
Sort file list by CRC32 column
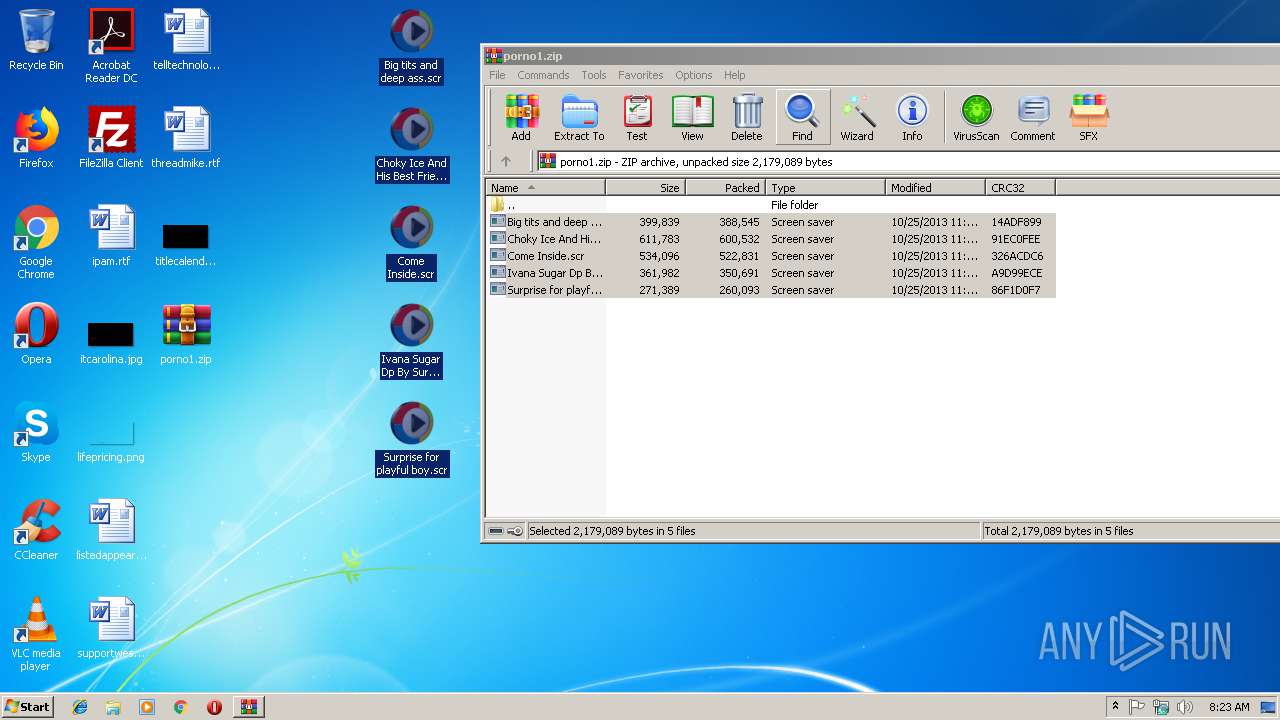pos(1021,188)
